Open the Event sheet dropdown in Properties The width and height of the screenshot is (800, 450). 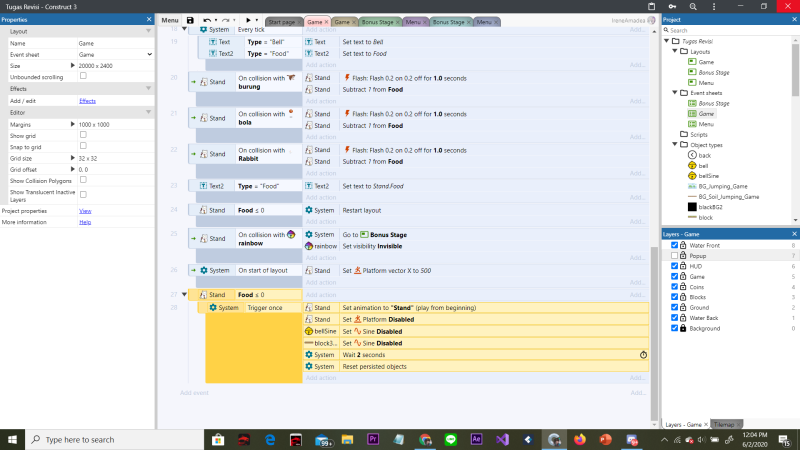pyautogui.click(x=115, y=55)
